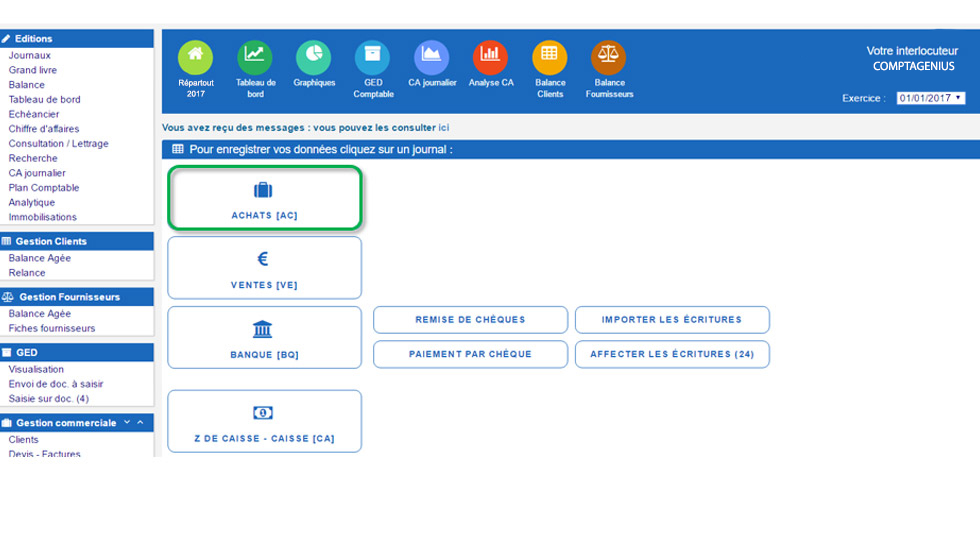Open the Tableau de bord chart icon

(254, 57)
